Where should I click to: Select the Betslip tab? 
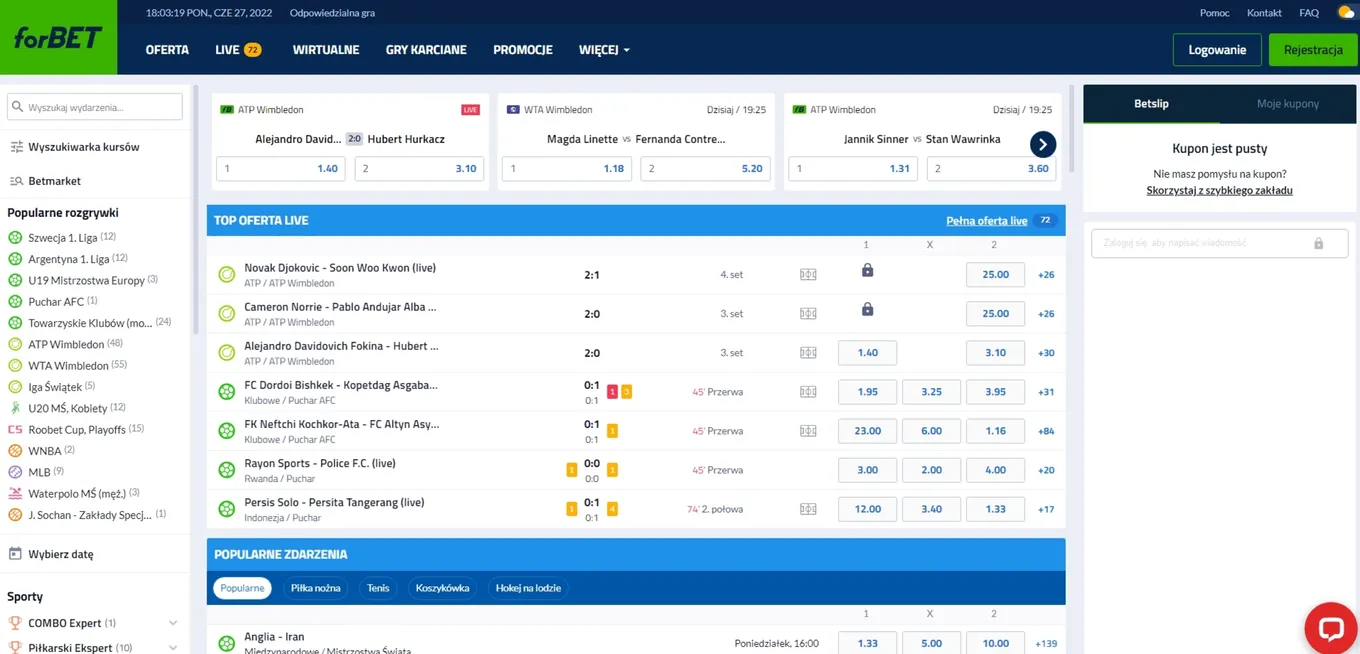point(1151,104)
